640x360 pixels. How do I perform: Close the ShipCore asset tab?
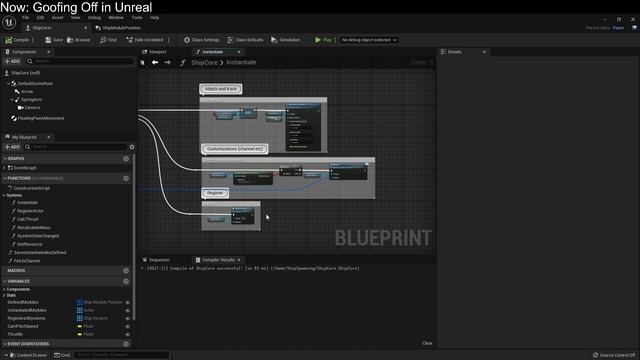[85, 28]
